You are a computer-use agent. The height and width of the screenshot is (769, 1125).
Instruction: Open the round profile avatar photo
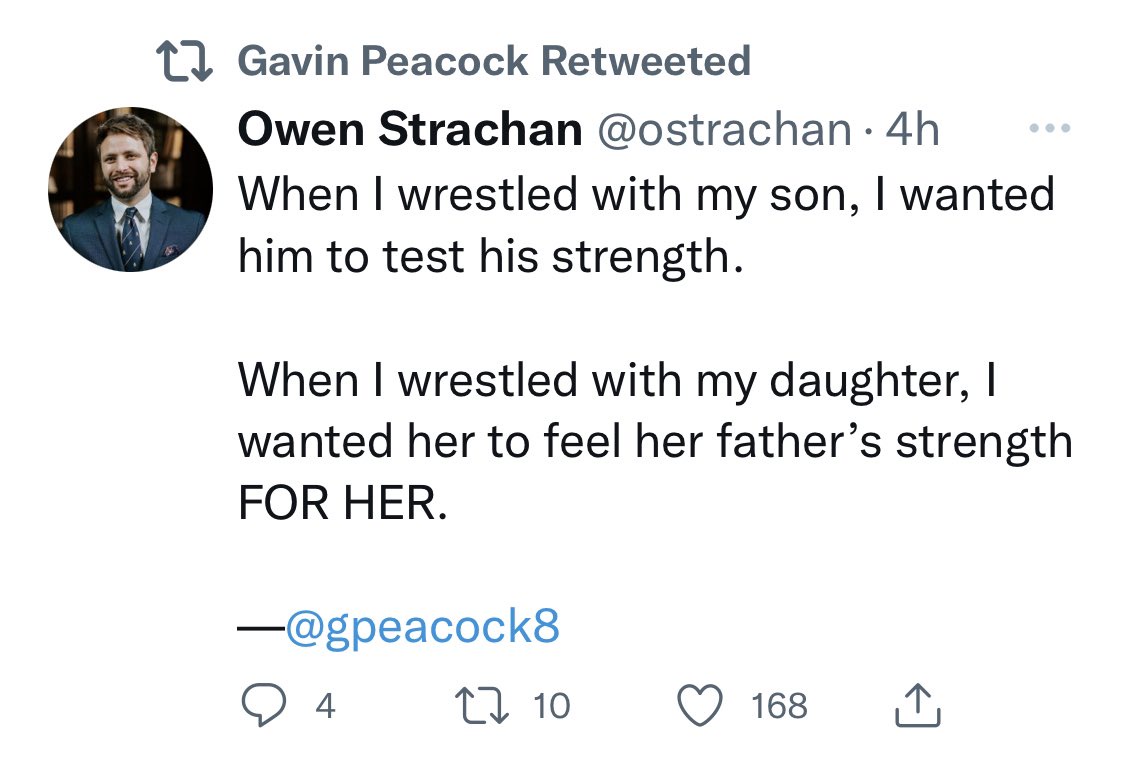[x=131, y=189]
